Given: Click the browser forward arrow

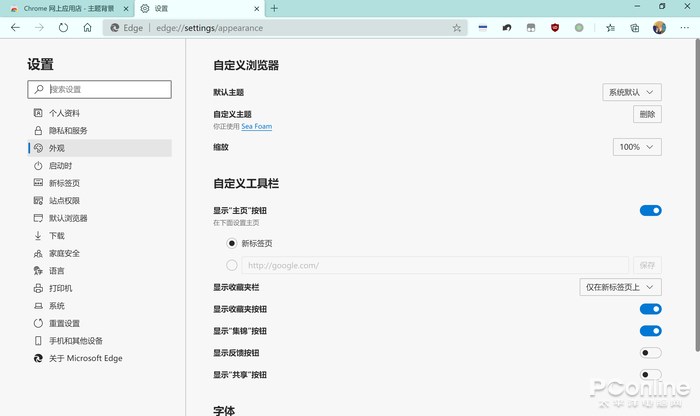Looking at the screenshot, I should pyautogui.click(x=39, y=28).
